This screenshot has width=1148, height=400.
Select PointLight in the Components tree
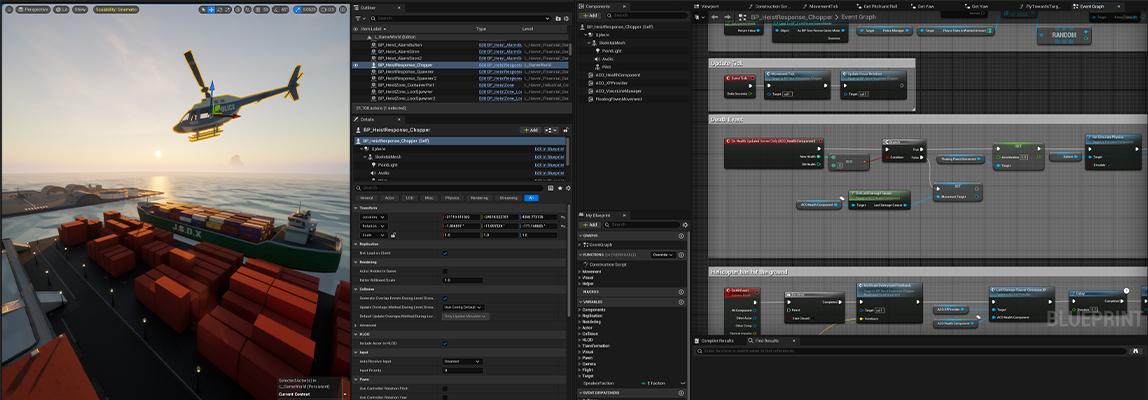pyautogui.click(x=610, y=51)
